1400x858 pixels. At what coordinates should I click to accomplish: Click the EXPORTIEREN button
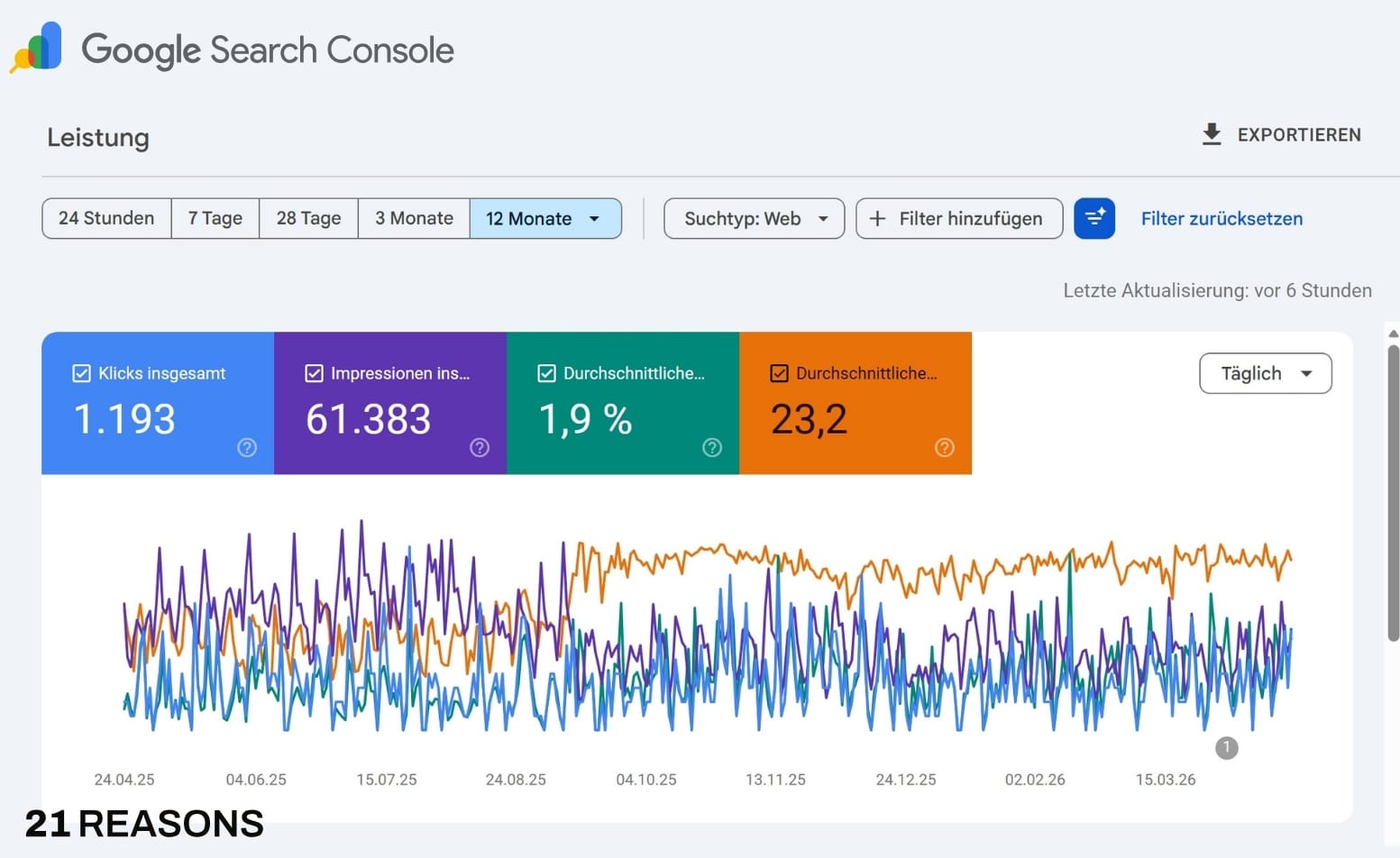(x=1281, y=134)
